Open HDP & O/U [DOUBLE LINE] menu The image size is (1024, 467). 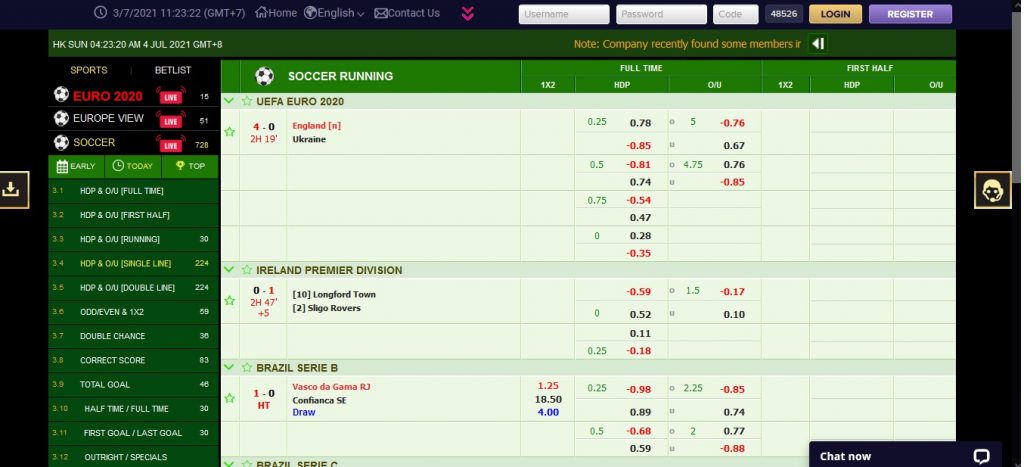[x=133, y=287]
